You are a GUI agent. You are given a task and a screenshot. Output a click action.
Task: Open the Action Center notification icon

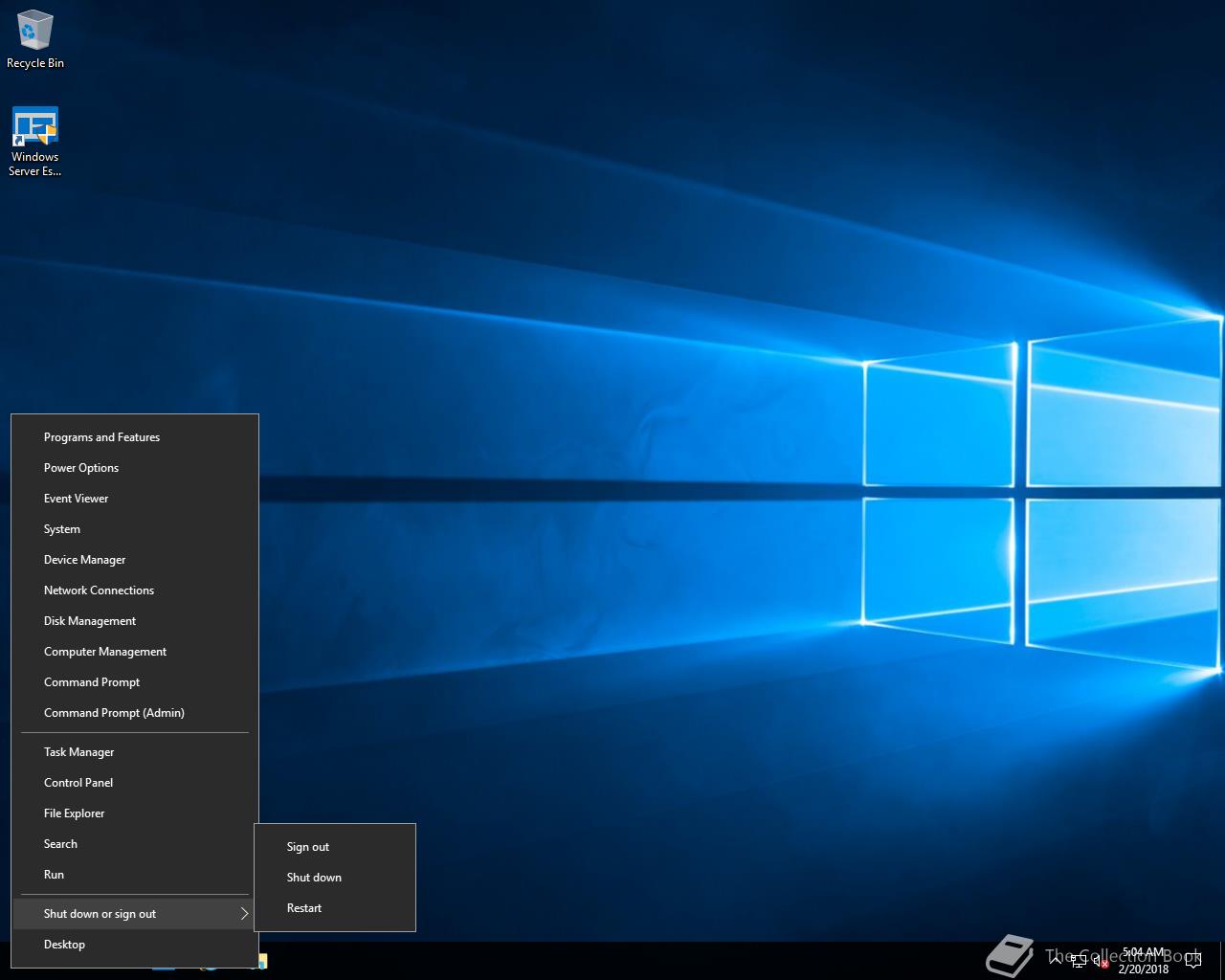point(1193,960)
